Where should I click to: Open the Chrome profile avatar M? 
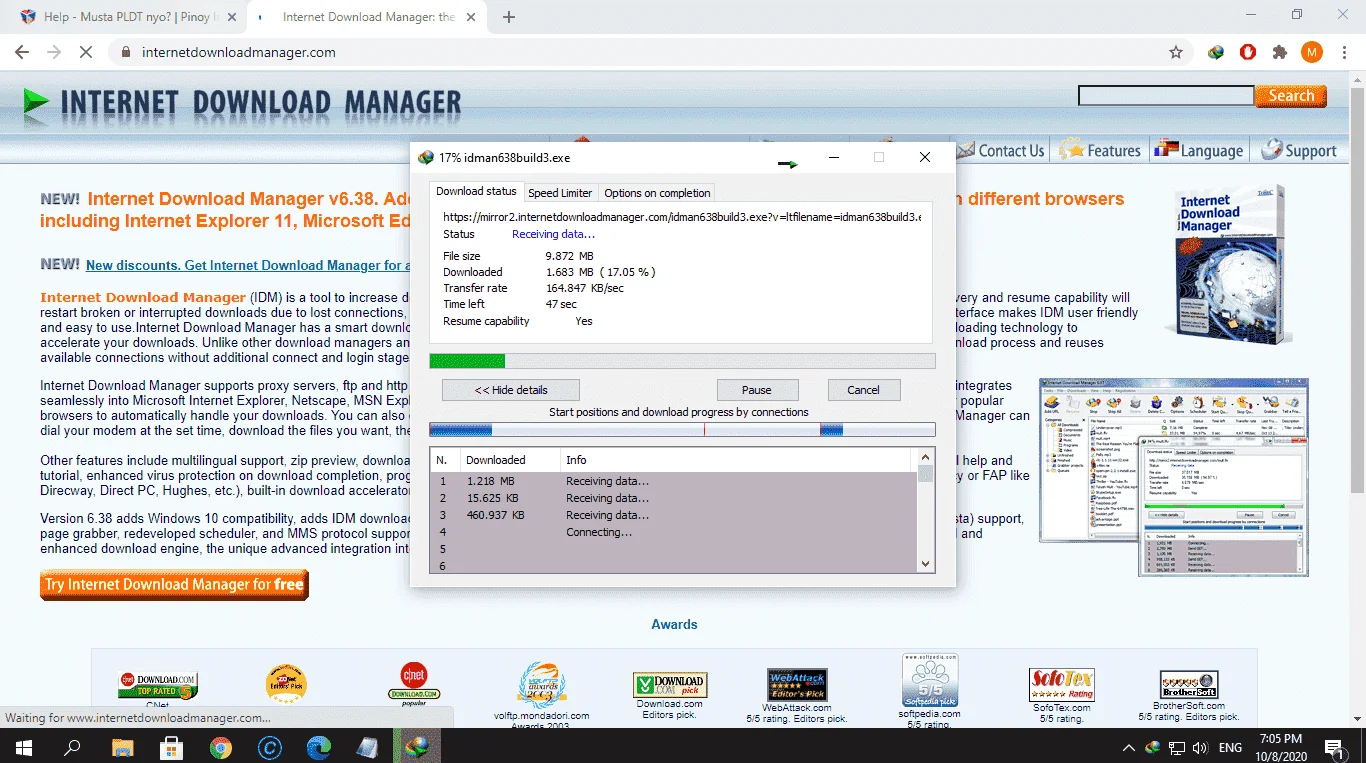(x=1312, y=52)
